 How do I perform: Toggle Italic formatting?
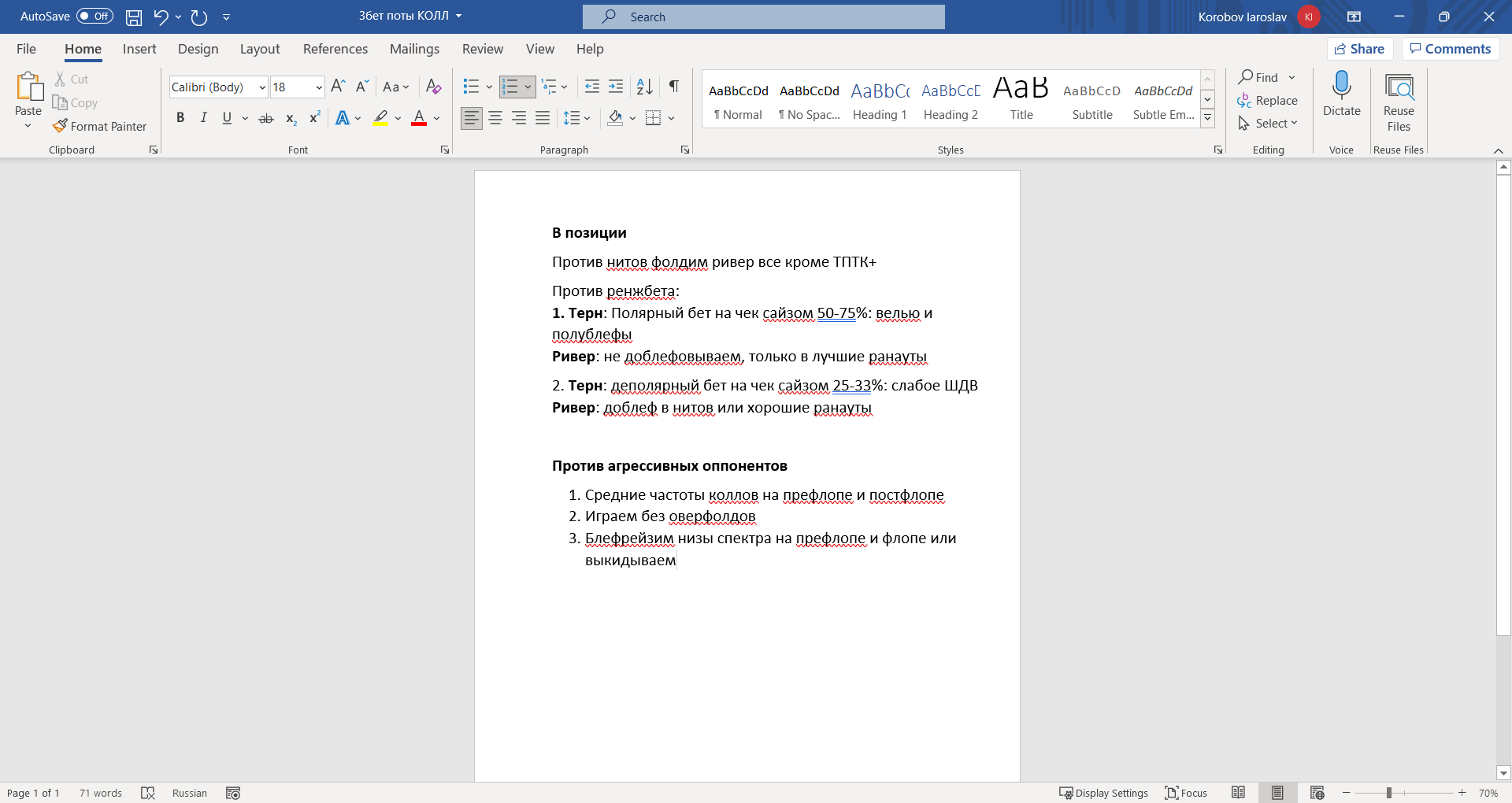203,118
